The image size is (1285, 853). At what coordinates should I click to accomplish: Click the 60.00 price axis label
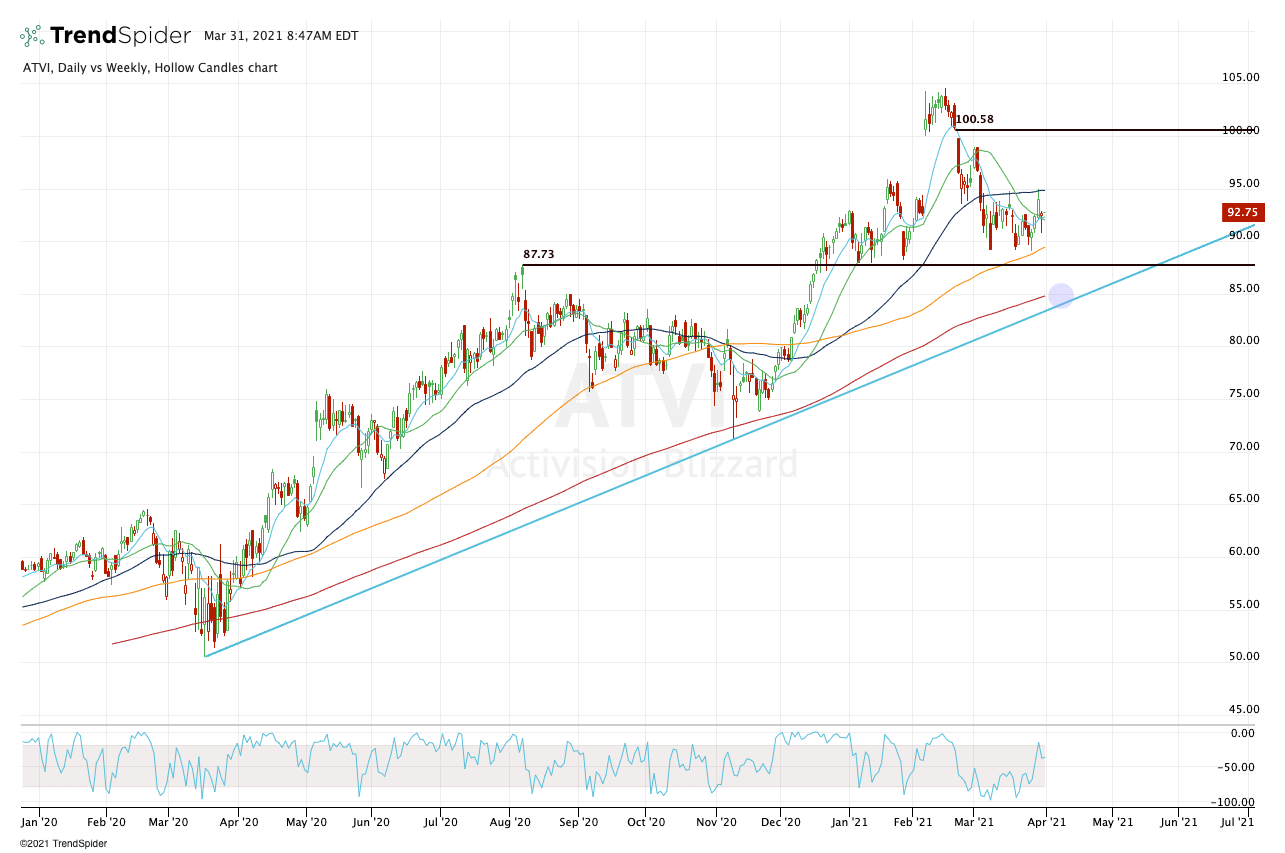[x=1246, y=551]
